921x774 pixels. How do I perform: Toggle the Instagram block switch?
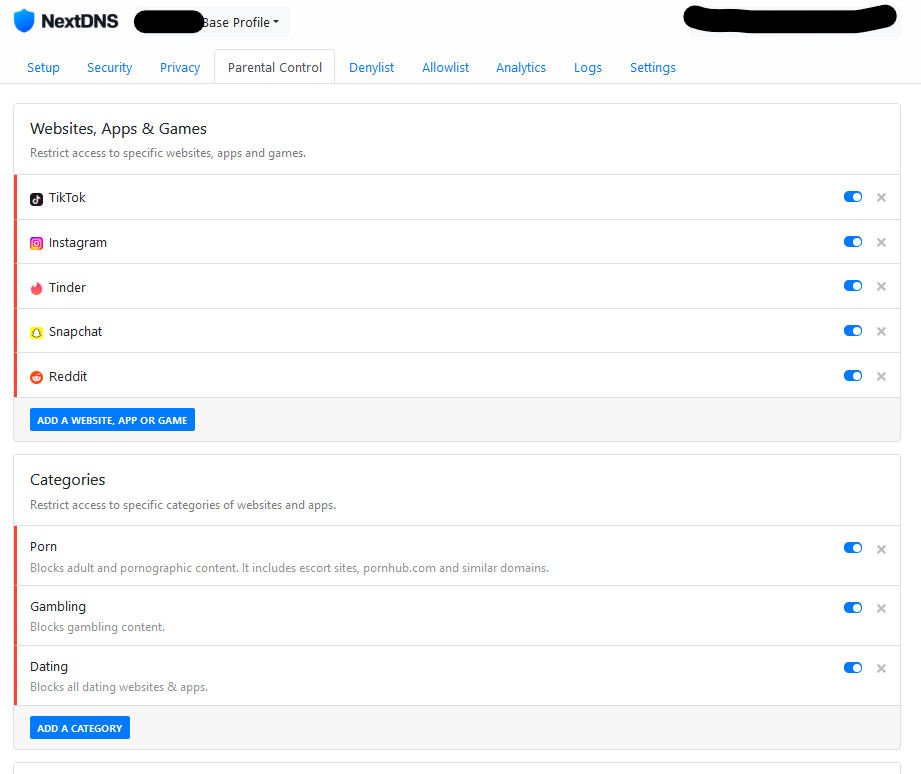pos(853,241)
